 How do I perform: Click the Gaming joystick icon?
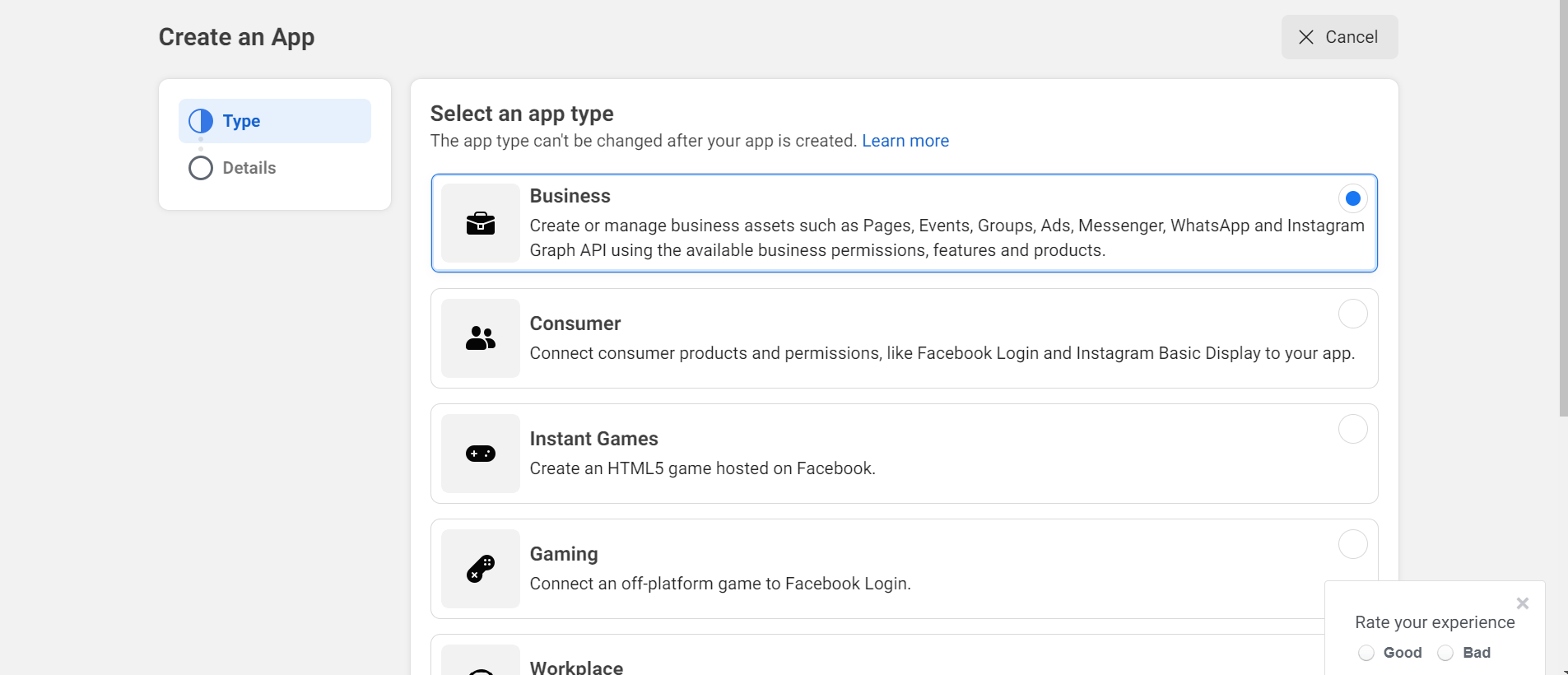coord(481,569)
